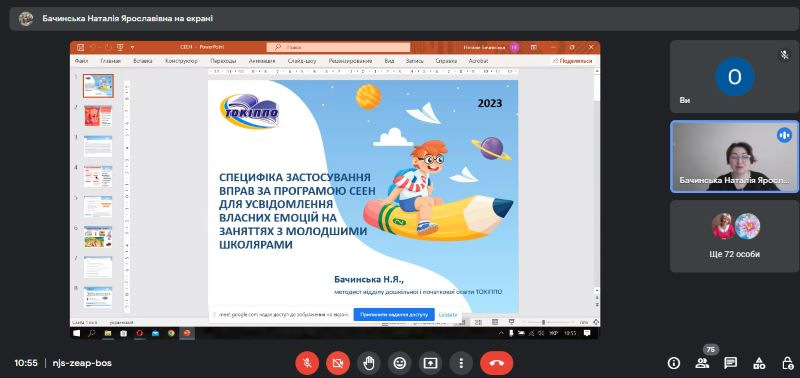The image size is (800, 378).
Task: Open more options three-dot menu
Action: [461, 363]
